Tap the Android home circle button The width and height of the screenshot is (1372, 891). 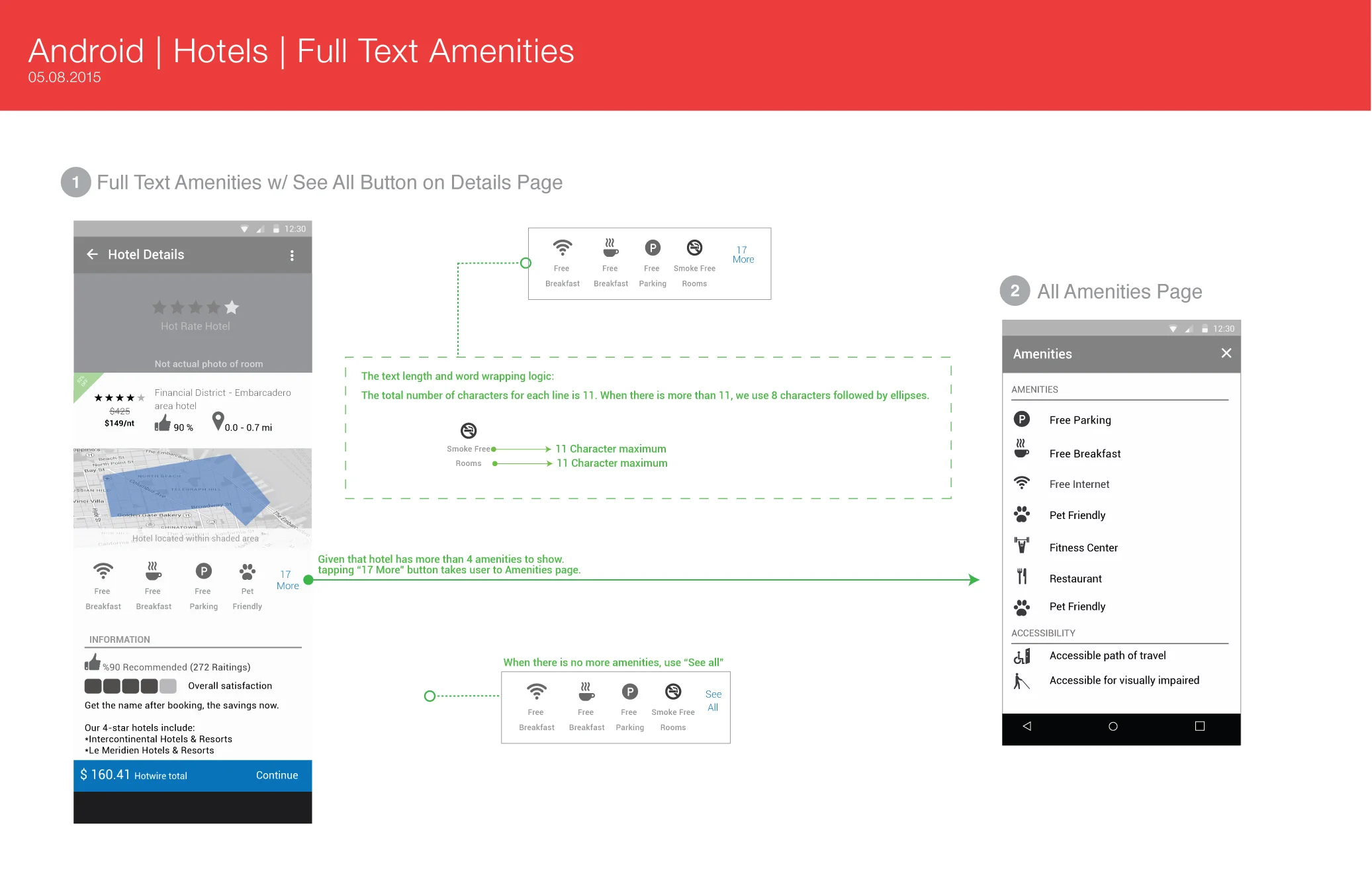(x=1113, y=726)
